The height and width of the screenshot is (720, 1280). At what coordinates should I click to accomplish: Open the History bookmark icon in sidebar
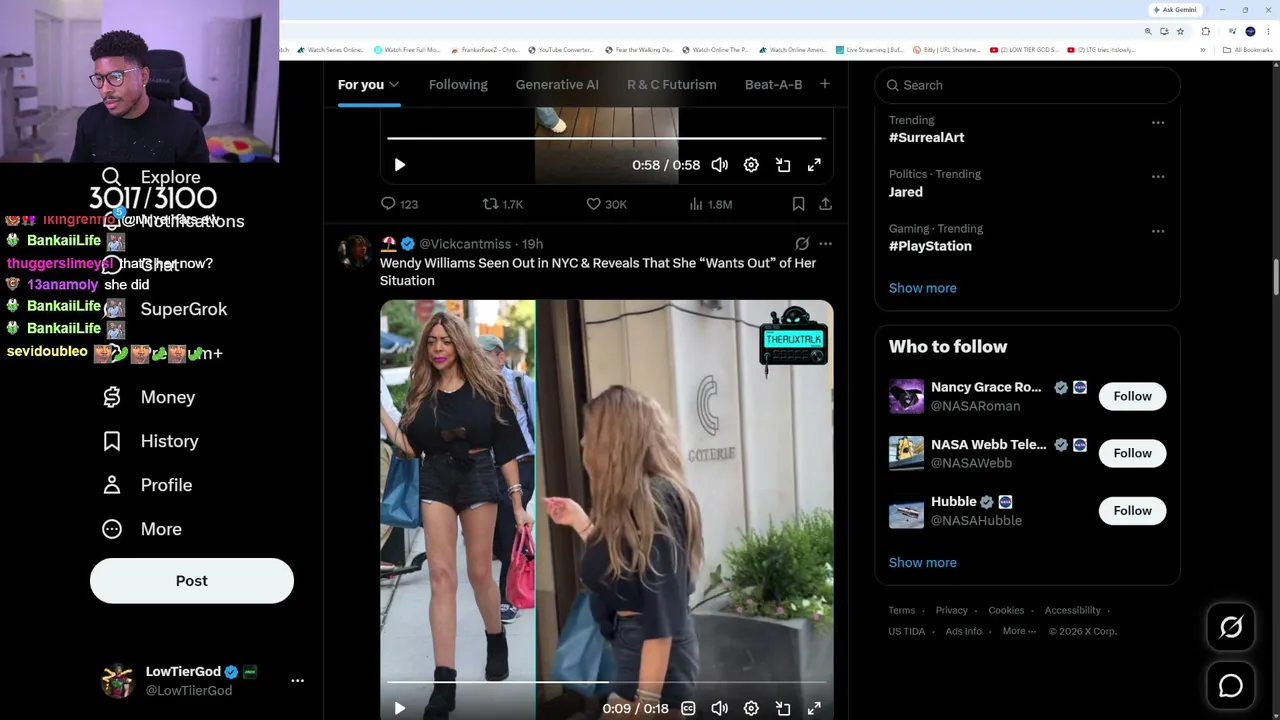[111, 441]
